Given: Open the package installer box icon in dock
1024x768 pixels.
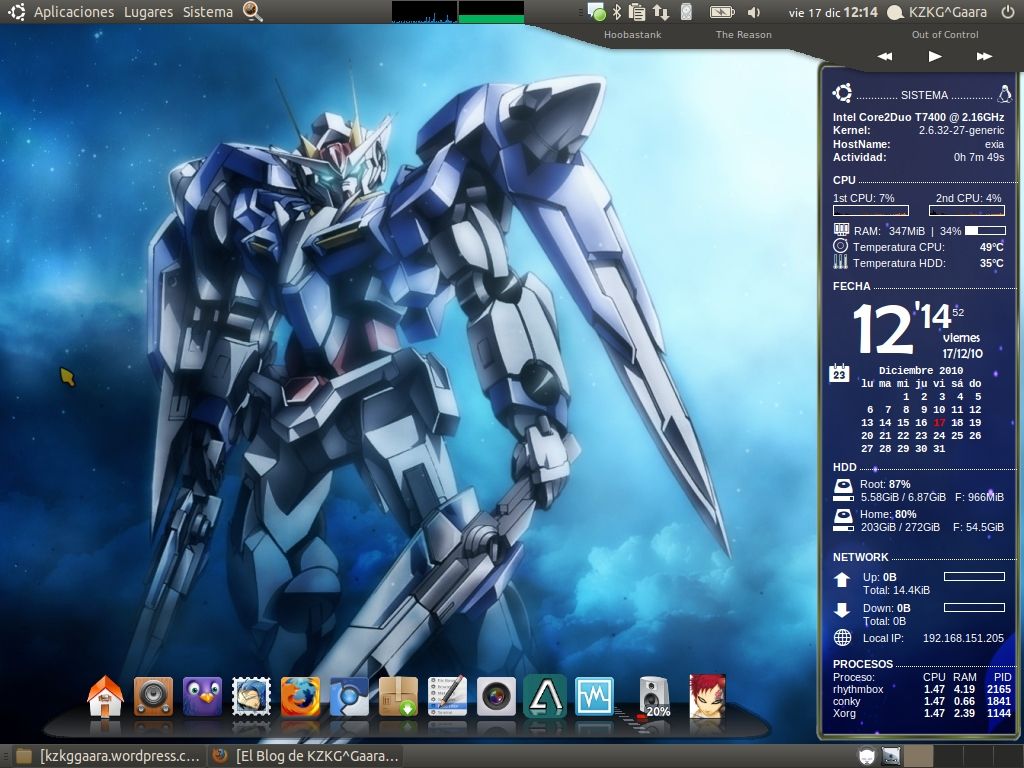Looking at the screenshot, I should (x=398, y=696).
